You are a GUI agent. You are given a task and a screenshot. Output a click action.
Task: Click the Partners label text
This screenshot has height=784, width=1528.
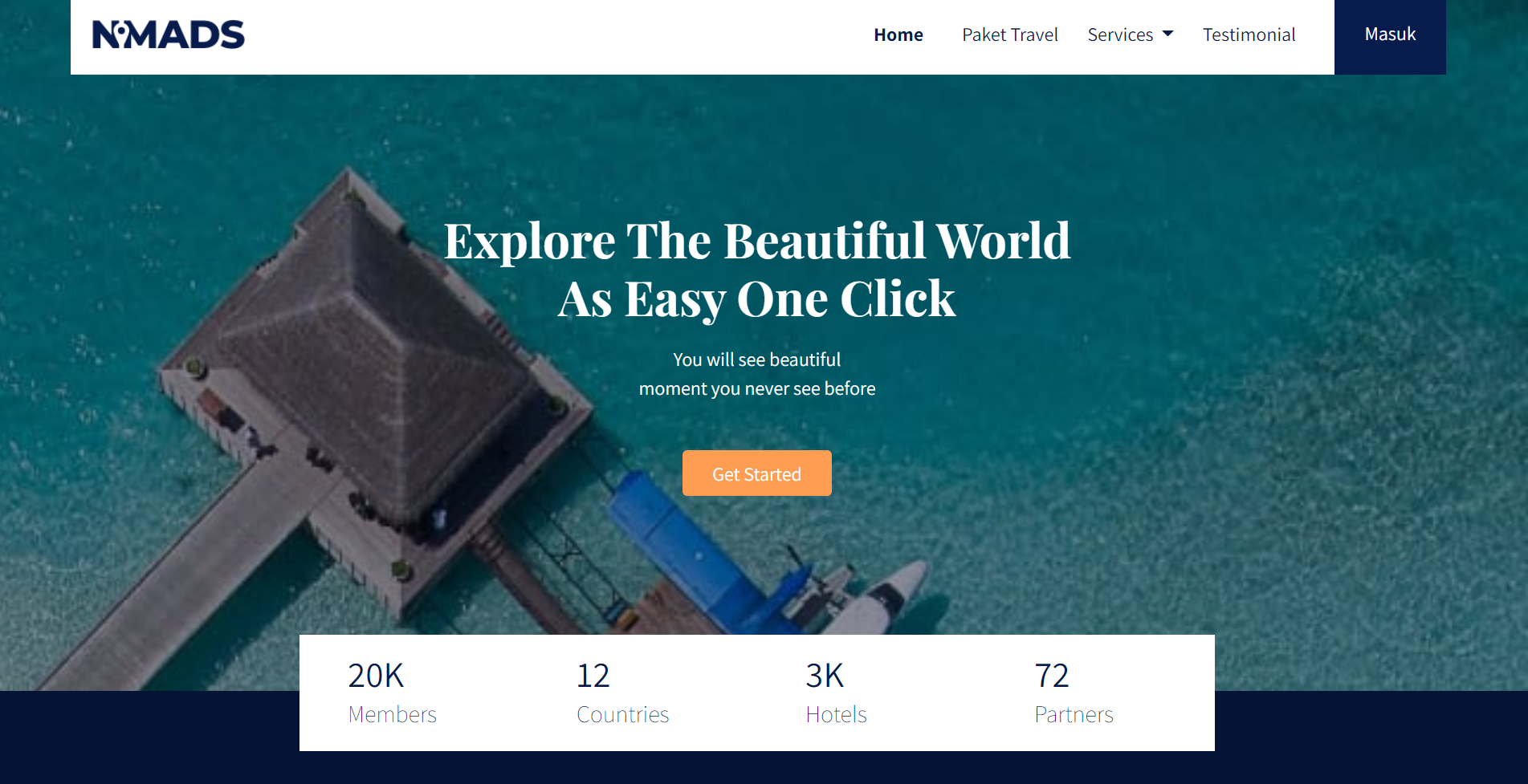pos(1074,714)
